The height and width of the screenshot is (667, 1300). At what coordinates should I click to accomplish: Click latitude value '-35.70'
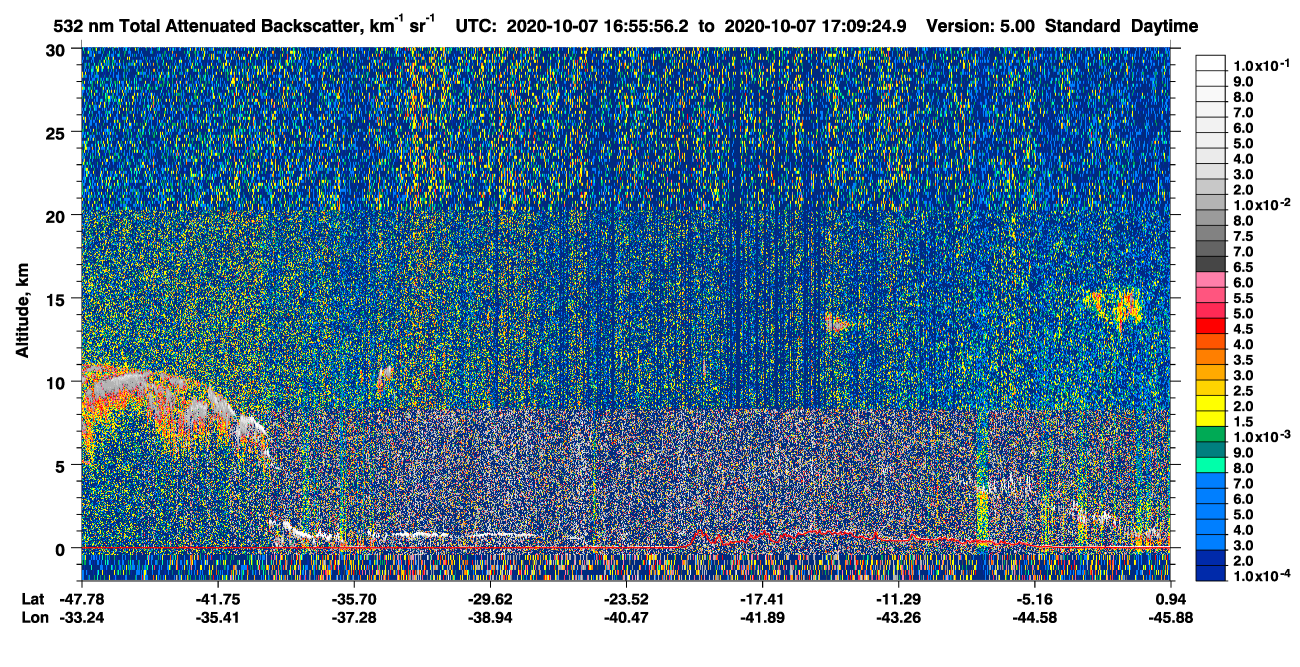[353, 599]
